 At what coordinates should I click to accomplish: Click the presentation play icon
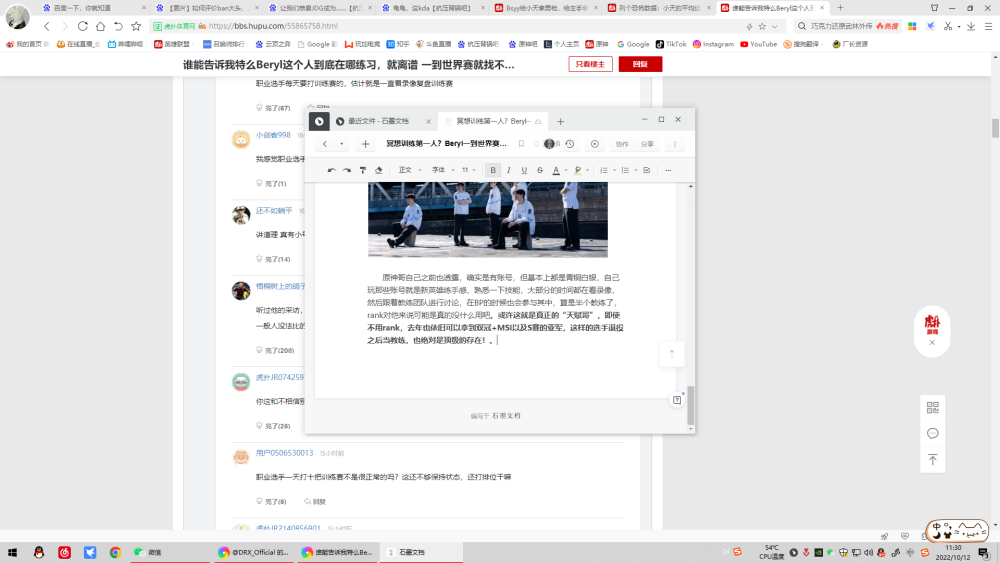click(595, 144)
